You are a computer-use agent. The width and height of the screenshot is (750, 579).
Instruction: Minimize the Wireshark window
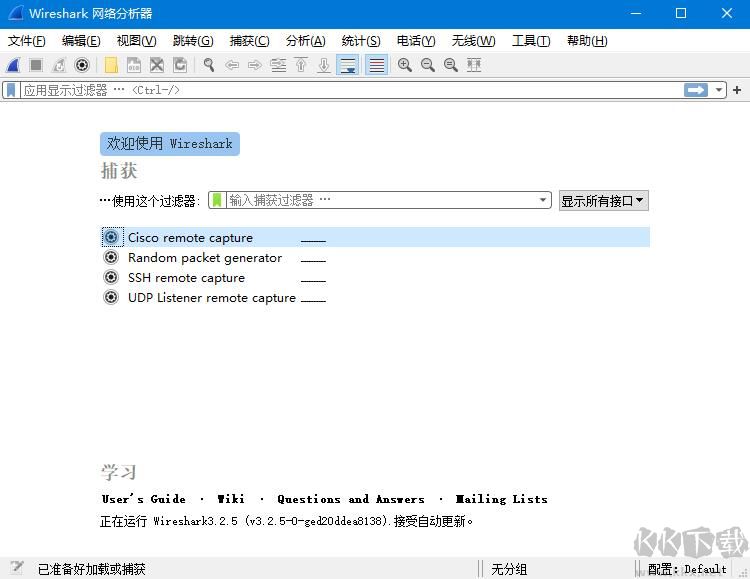pyautogui.click(x=636, y=13)
